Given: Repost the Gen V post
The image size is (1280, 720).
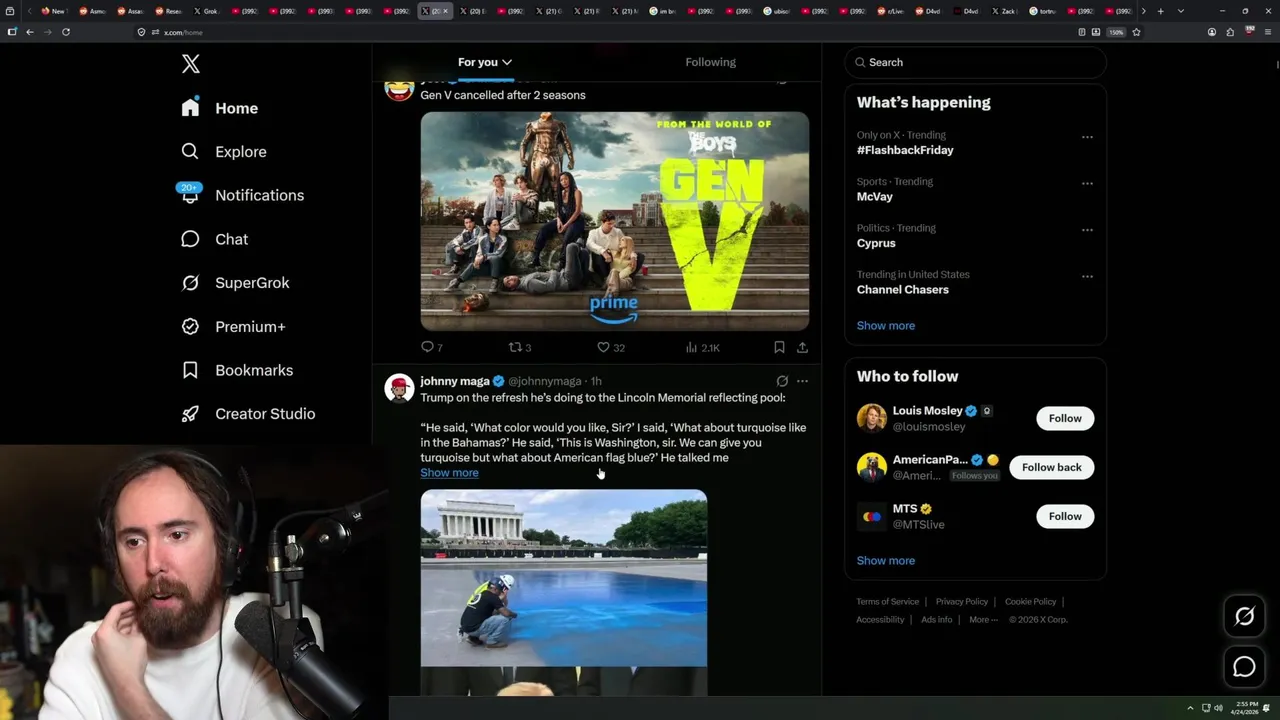Looking at the screenshot, I should click(520, 347).
